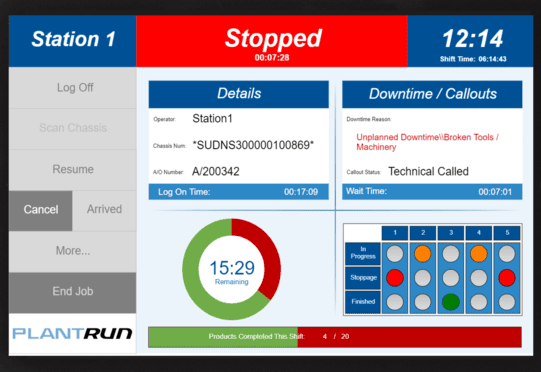
Task: Select the Scan Chassis button
Action: pyautogui.click(x=72, y=128)
